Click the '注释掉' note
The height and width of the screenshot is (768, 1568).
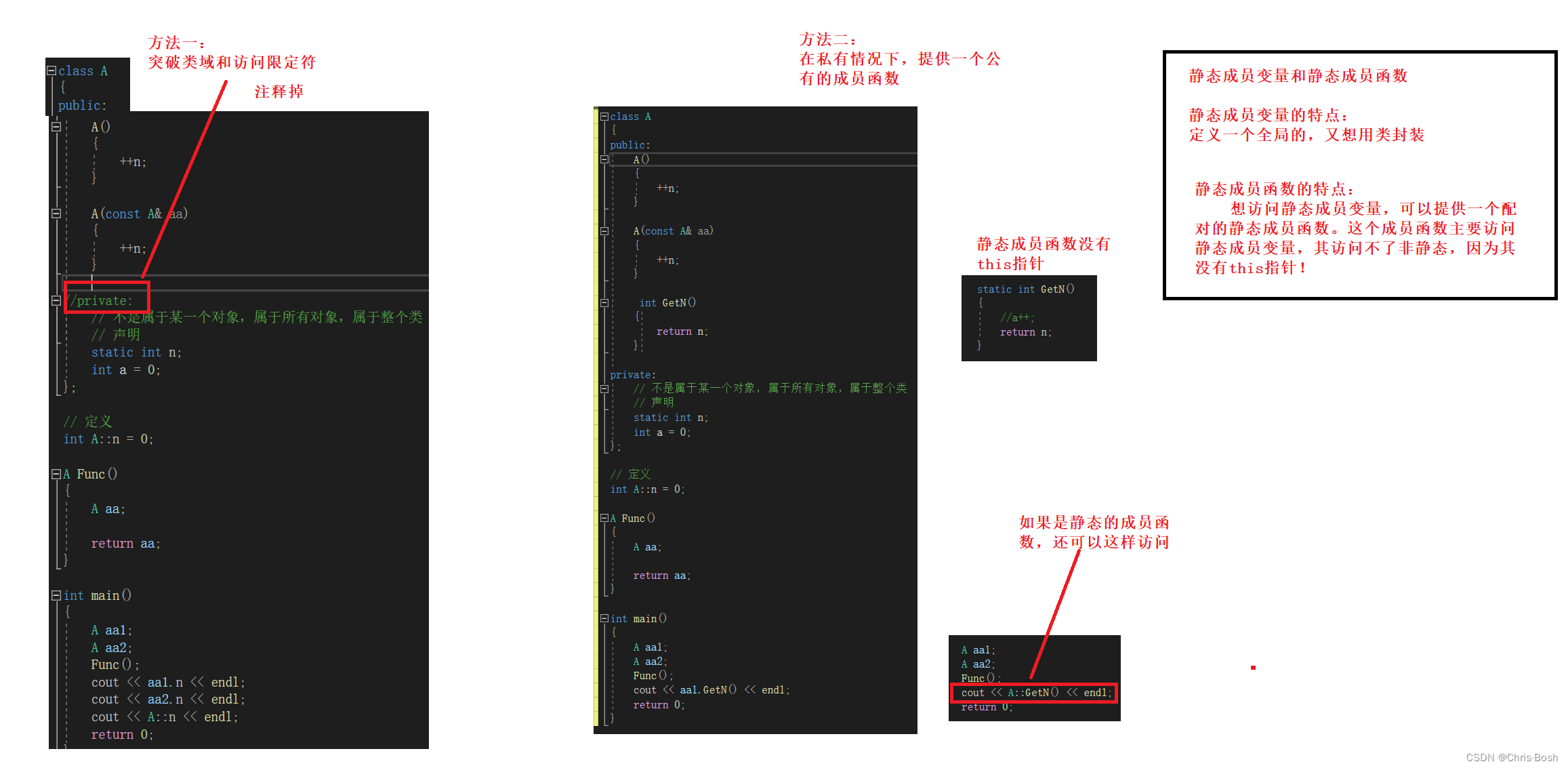point(279,92)
